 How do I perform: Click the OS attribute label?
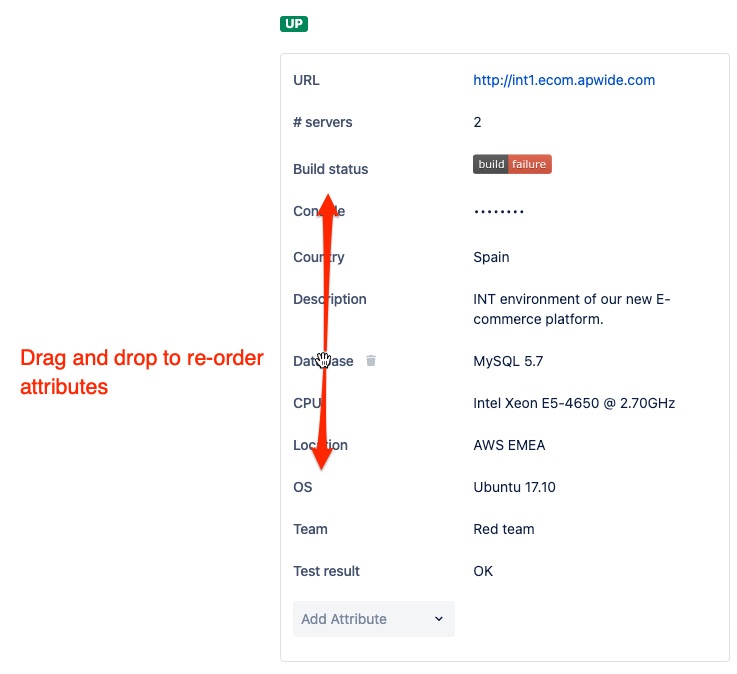coord(302,487)
